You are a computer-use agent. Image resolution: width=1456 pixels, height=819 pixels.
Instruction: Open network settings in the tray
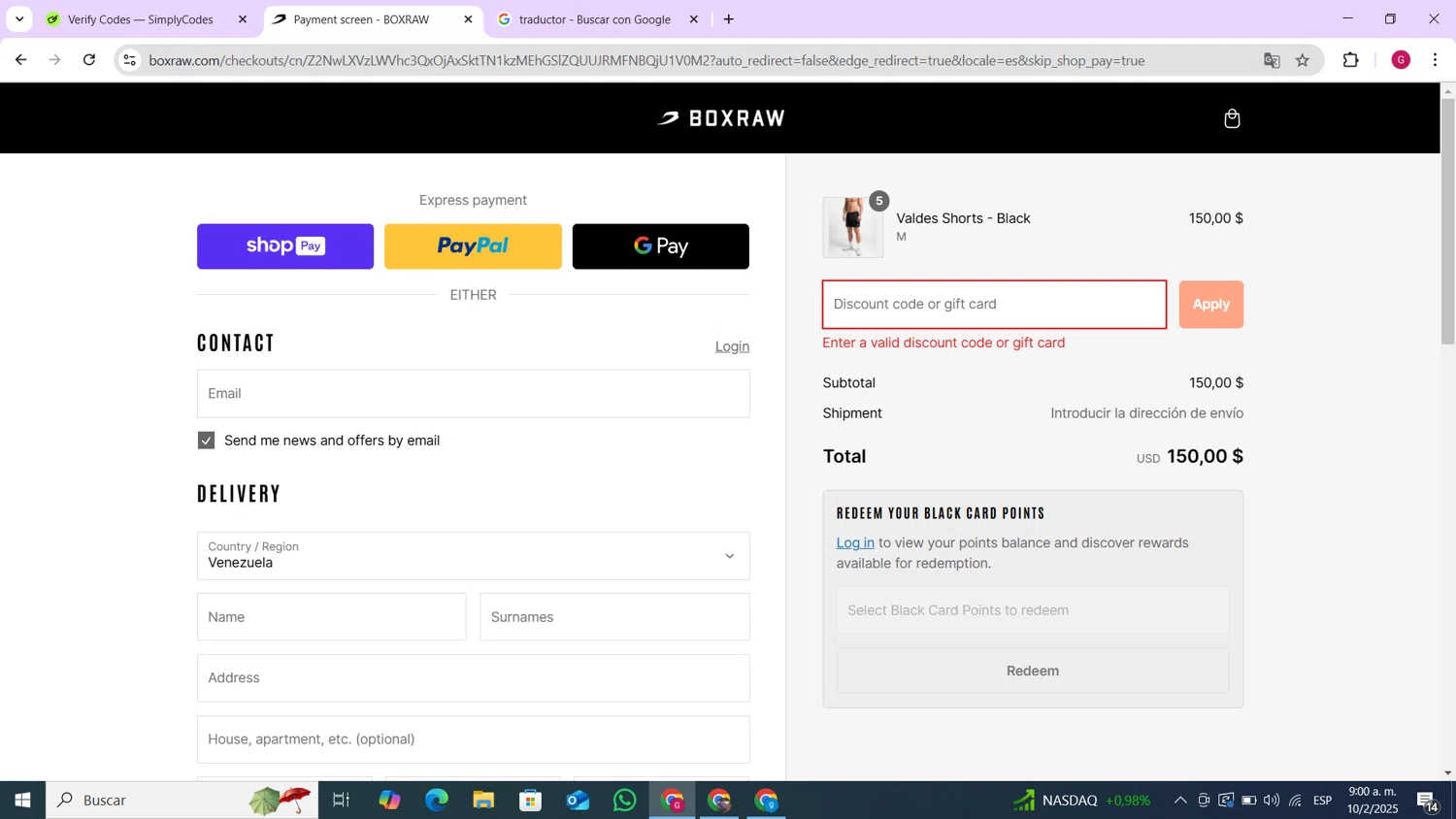click(1295, 801)
